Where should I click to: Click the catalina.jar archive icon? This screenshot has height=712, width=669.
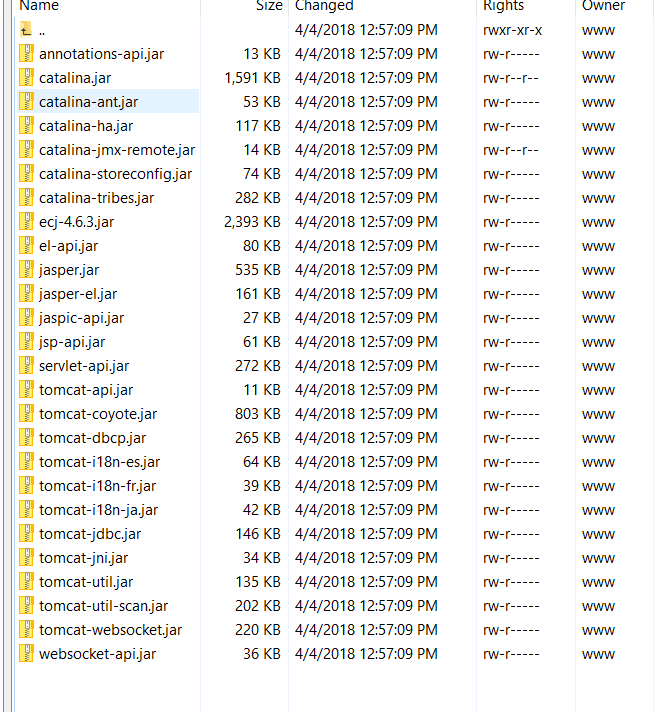[26, 78]
